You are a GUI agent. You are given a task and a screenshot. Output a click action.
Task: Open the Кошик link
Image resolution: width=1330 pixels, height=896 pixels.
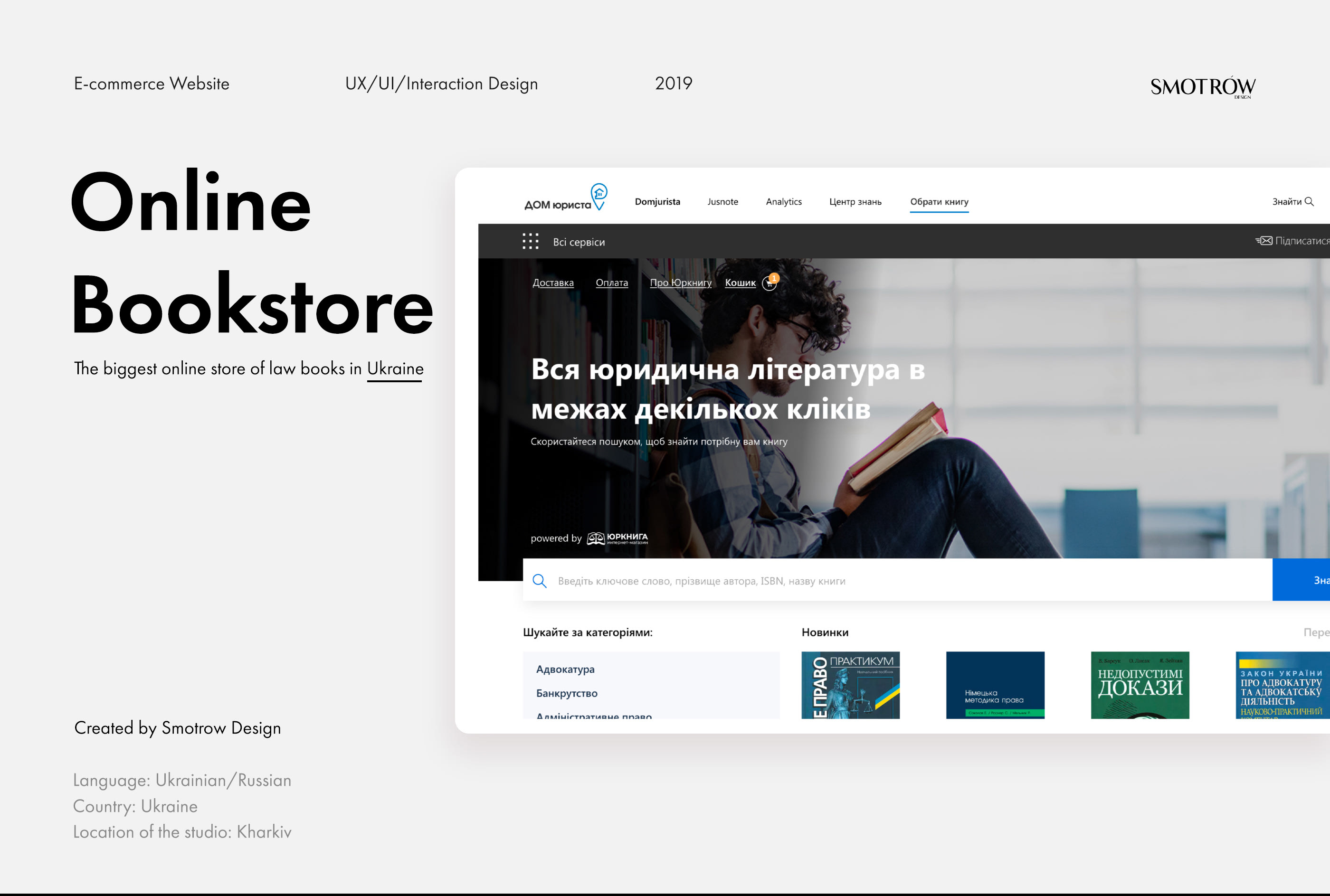[x=740, y=283]
